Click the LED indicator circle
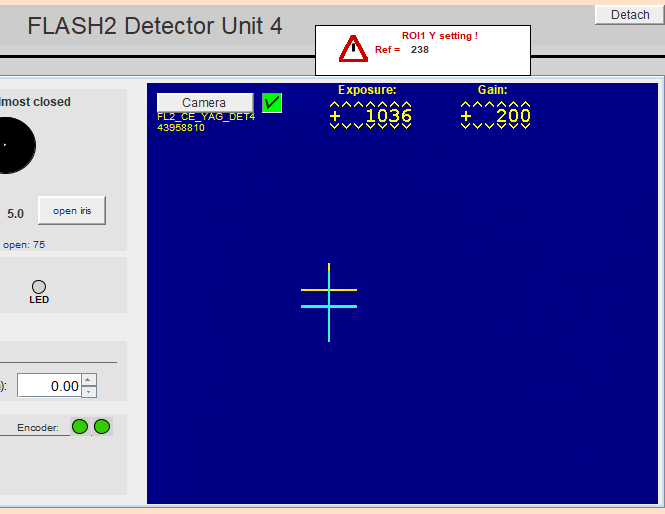Viewport: 665px width, 514px height. 39,287
